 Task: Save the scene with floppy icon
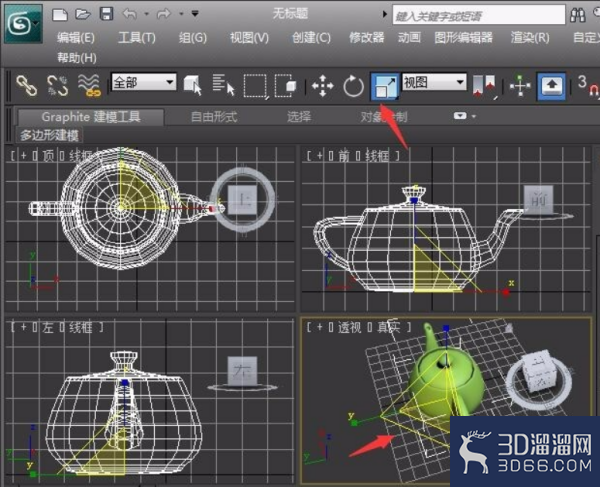click(106, 14)
